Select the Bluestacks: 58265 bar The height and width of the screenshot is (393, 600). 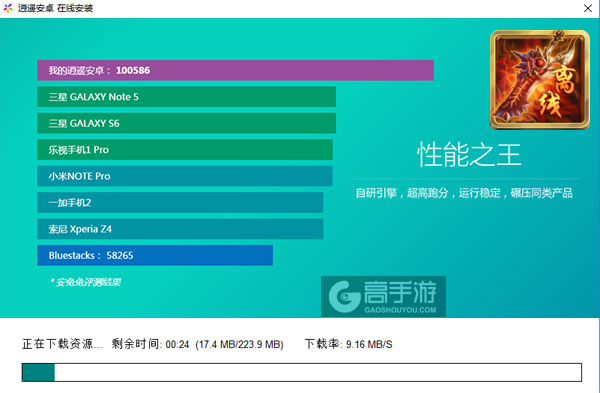[155, 255]
